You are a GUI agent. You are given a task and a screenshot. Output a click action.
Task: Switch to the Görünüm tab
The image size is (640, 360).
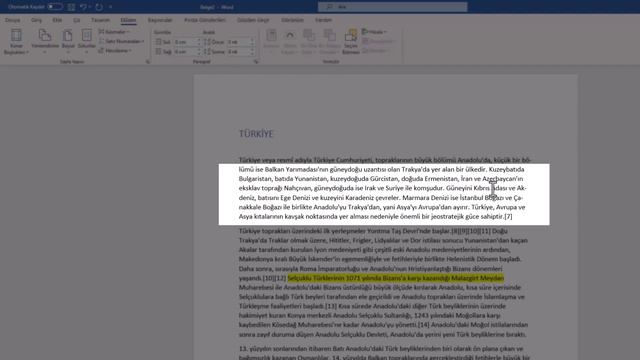point(292,20)
